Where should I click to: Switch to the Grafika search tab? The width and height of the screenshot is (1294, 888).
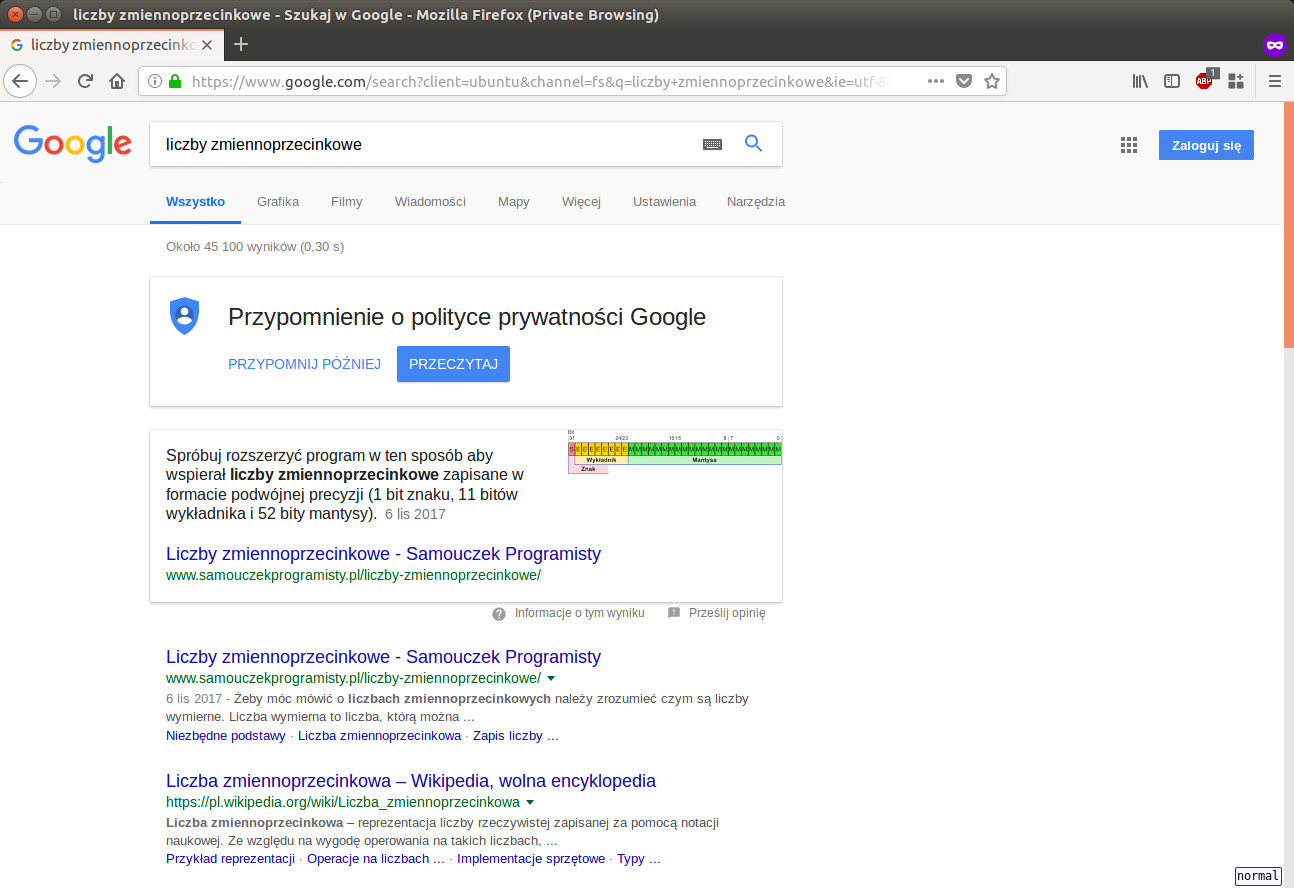(x=278, y=201)
